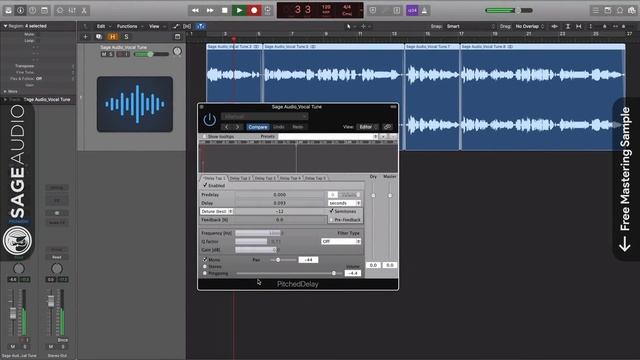Open the Drag No Overlap dropdown
The width and height of the screenshot is (640, 360).
tap(529, 26)
